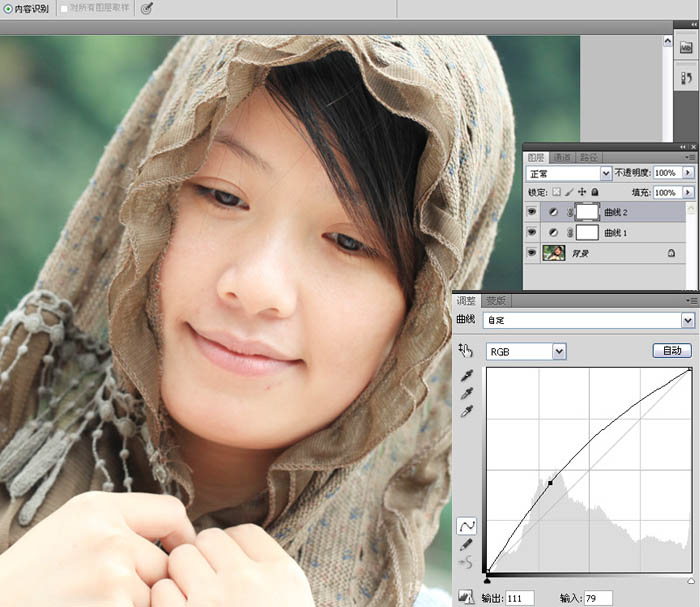Pick the white point eyedropper
700x607 pixels.
[x=467, y=411]
